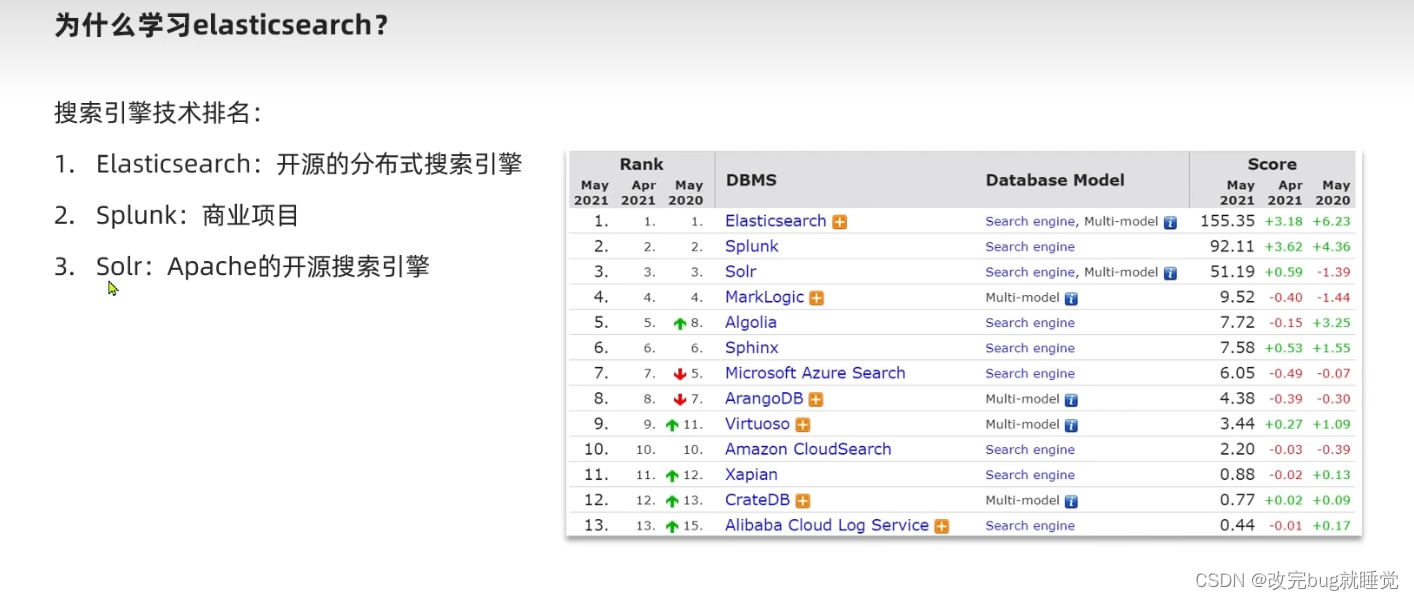
Task: Open the Microsoft Azure Search link
Action: [x=815, y=373]
